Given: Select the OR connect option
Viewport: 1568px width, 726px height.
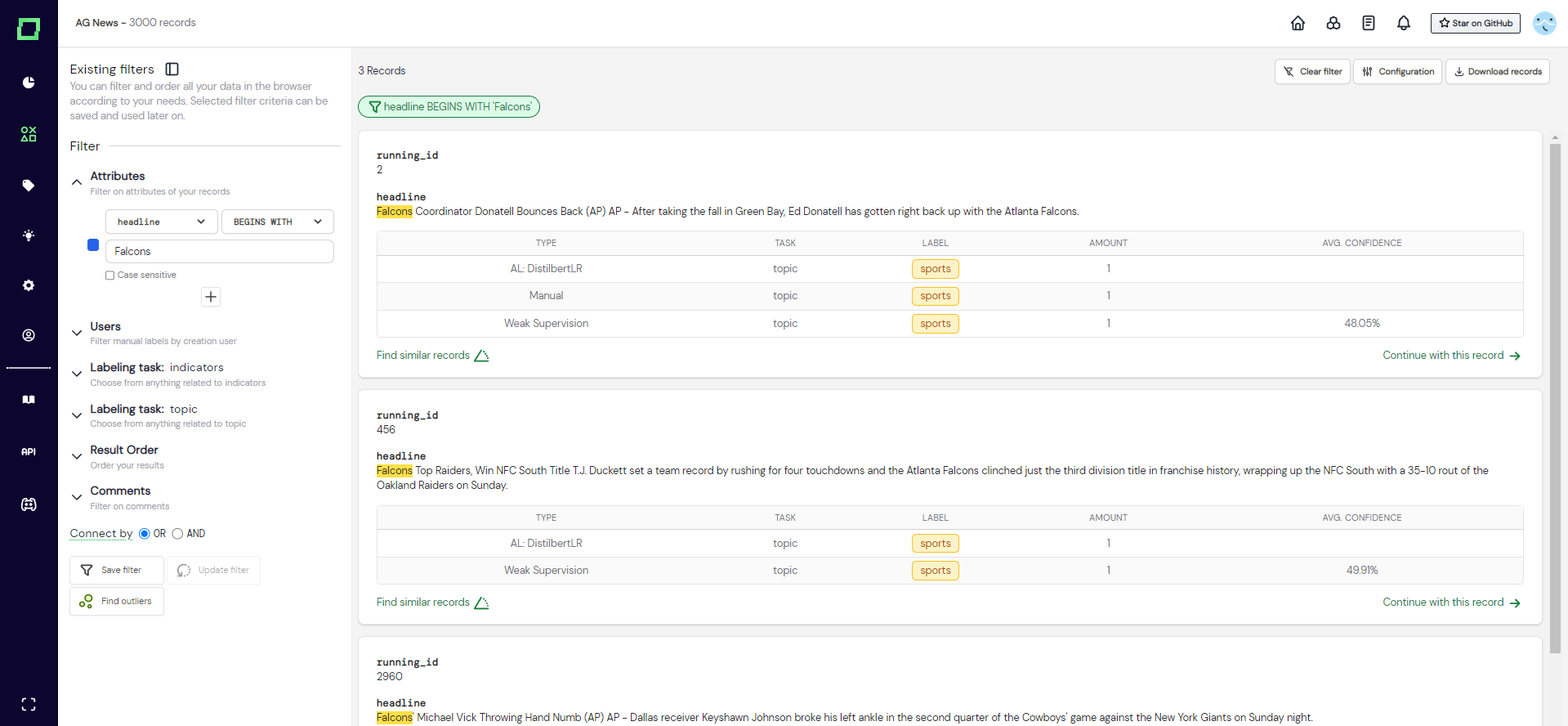Looking at the screenshot, I should (x=145, y=534).
